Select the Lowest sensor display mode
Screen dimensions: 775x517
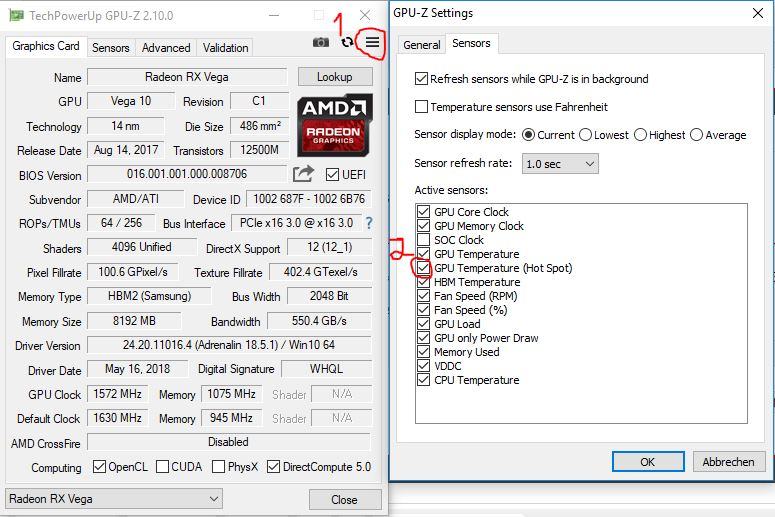point(585,135)
